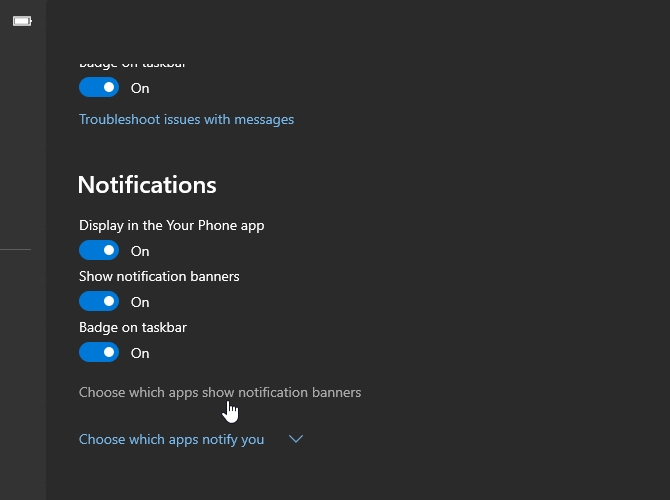
Task: Click the Display in the Your Phone app label
Action: point(171,226)
